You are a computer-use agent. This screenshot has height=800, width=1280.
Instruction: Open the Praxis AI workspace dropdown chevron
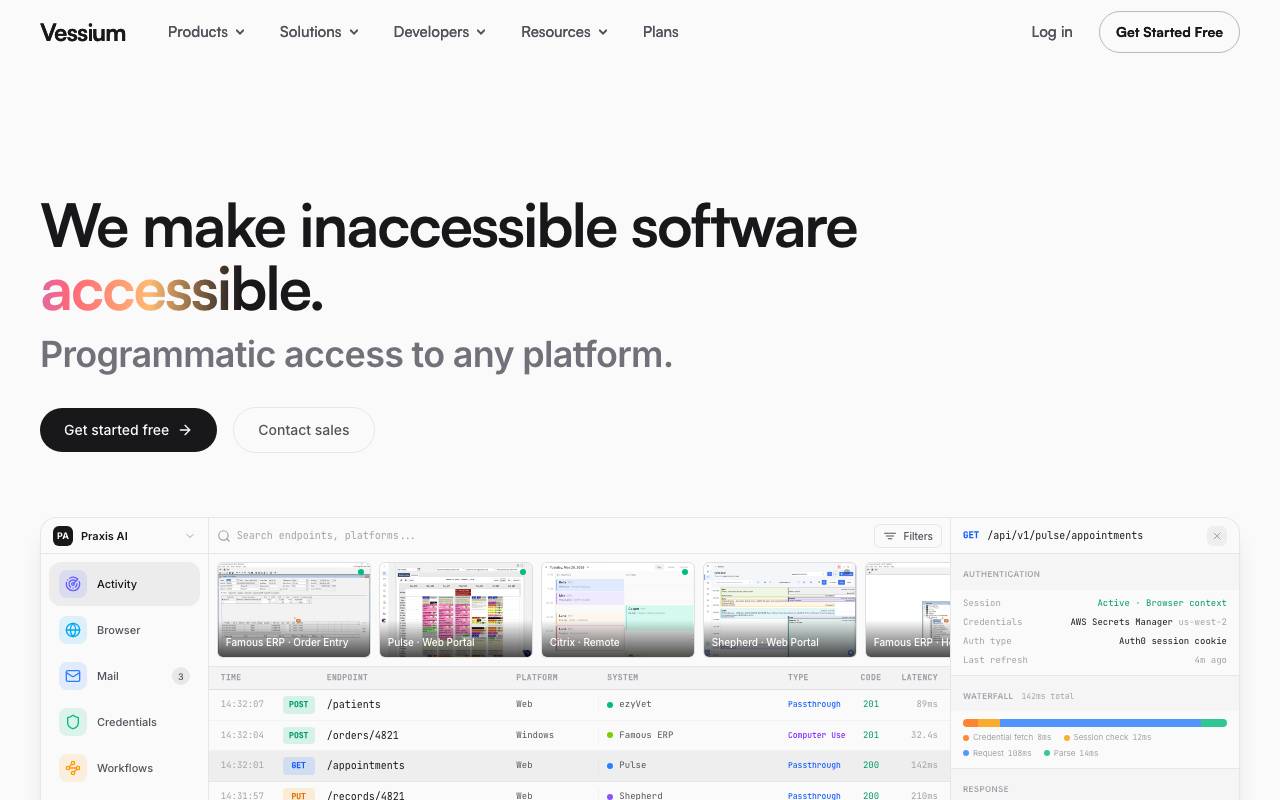tap(190, 536)
